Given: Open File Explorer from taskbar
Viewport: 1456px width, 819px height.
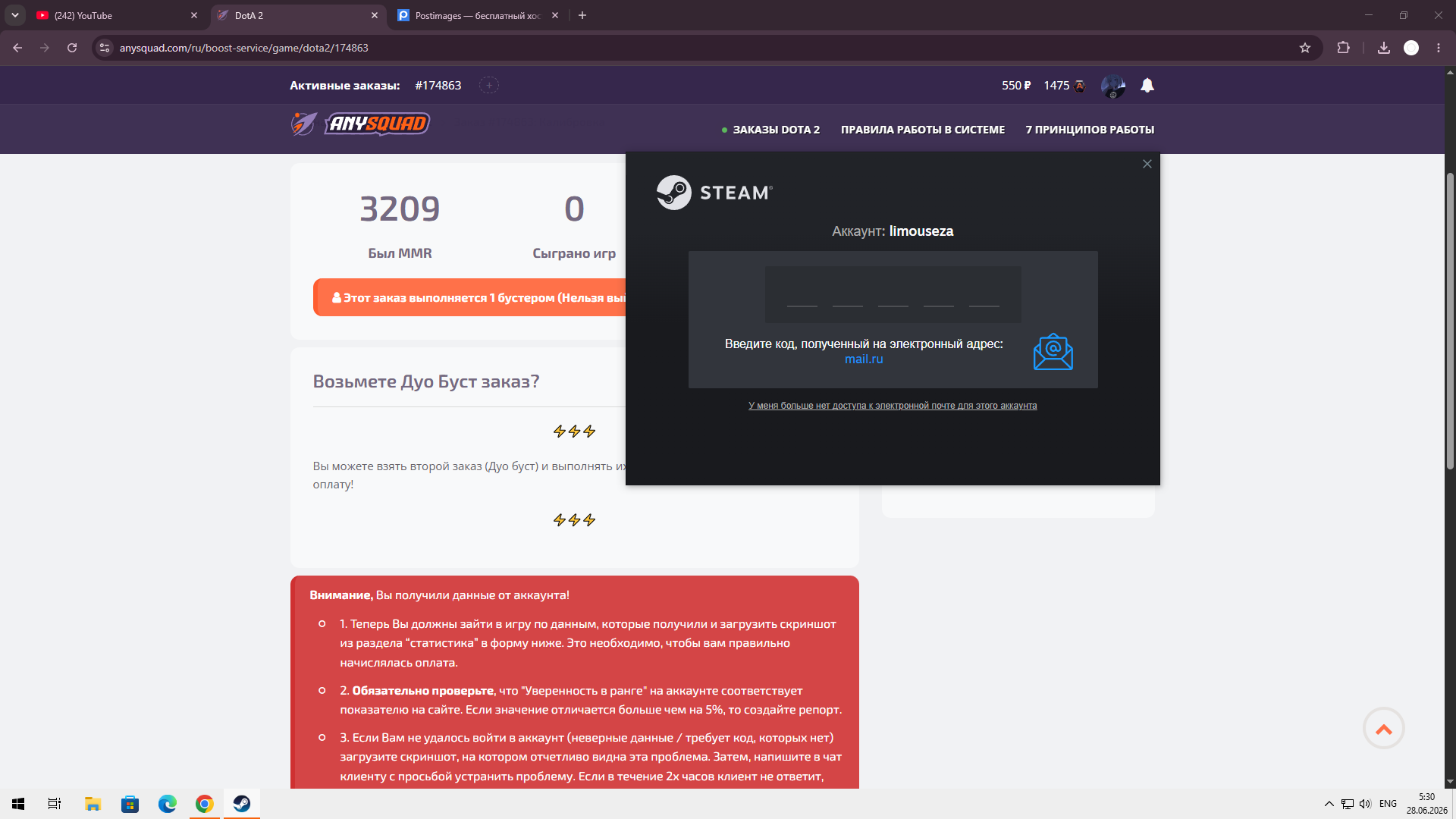Looking at the screenshot, I should [93, 804].
